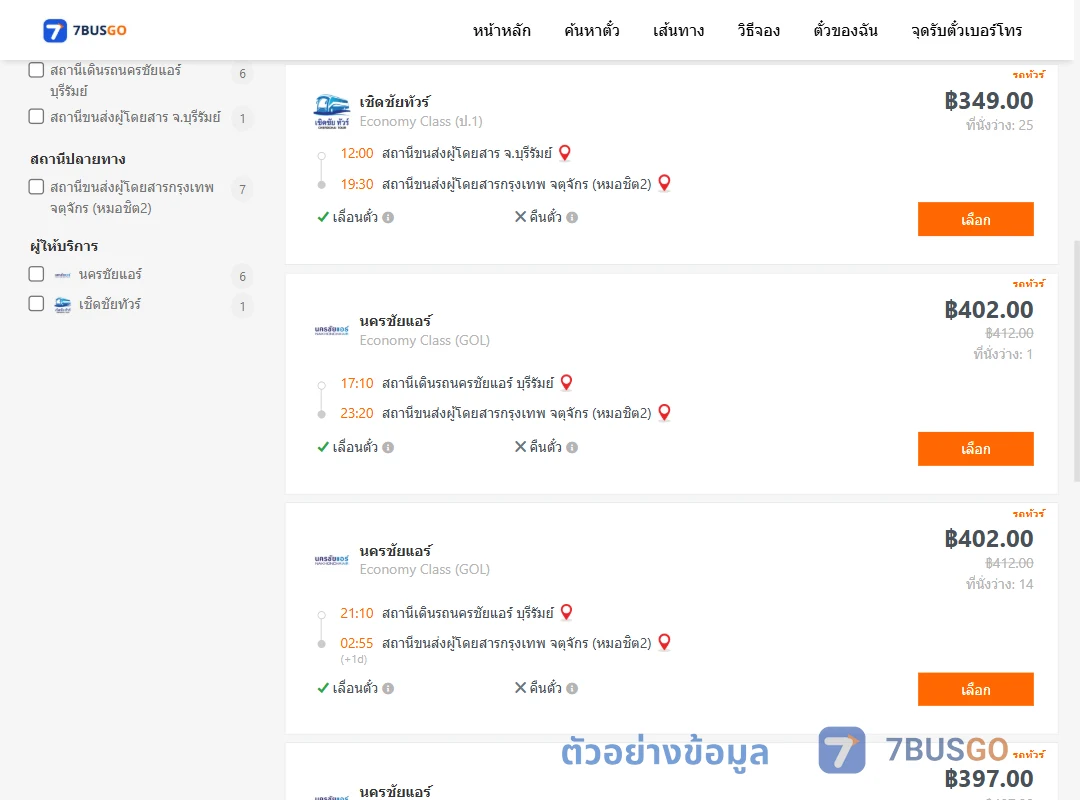The width and height of the screenshot is (1080, 800).
Task: Check the นครชัยแอร์ operator filter
Action: point(37,274)
